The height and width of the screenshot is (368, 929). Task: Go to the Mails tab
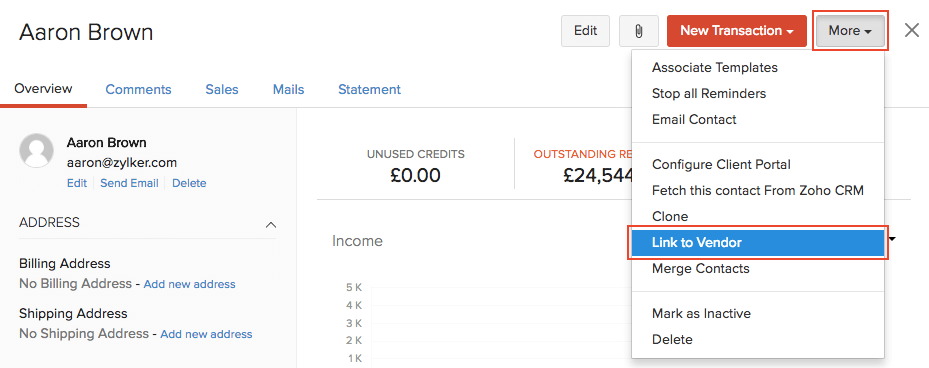[289, 89]
